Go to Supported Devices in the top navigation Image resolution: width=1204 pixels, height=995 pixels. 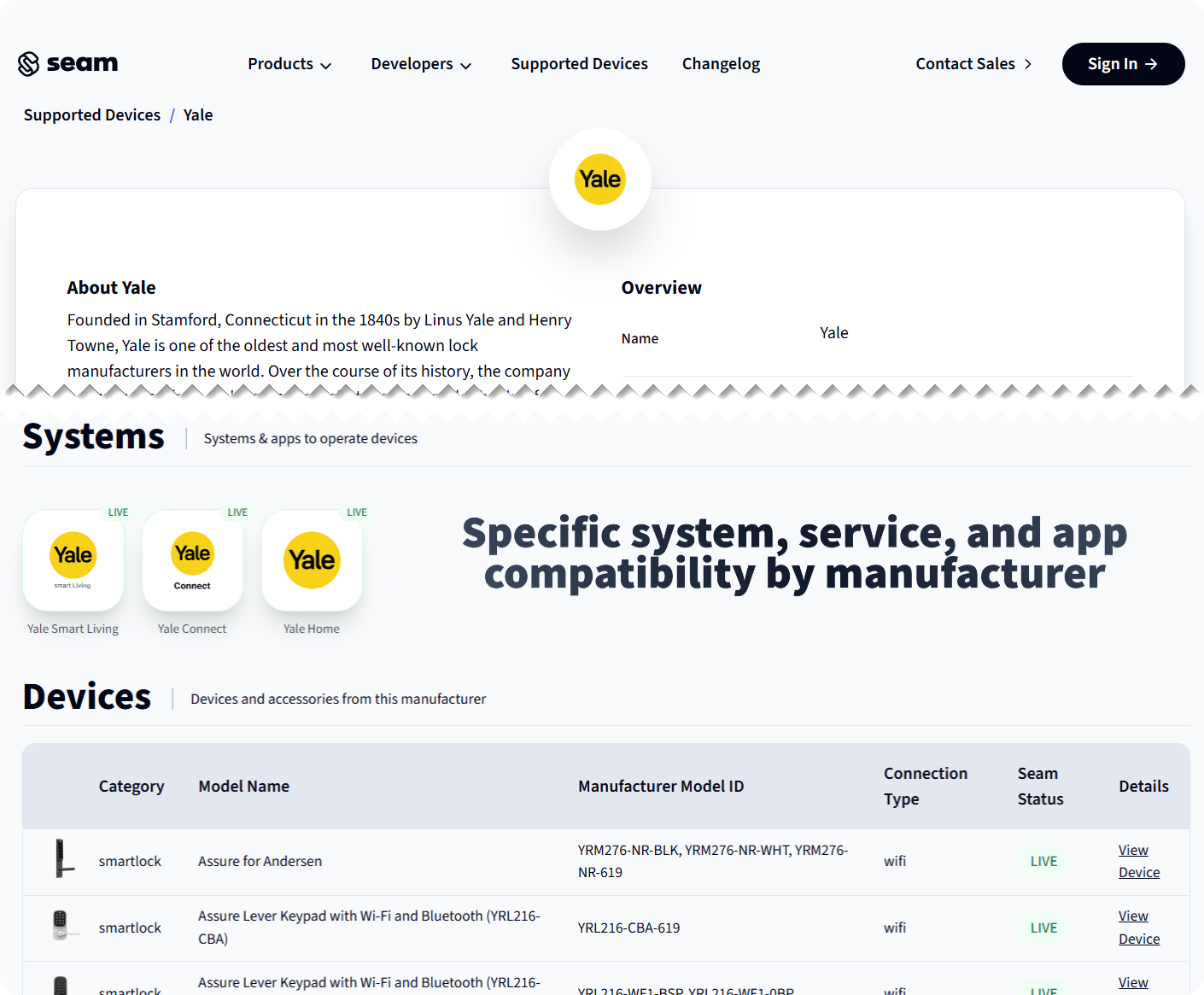[579, 64]
